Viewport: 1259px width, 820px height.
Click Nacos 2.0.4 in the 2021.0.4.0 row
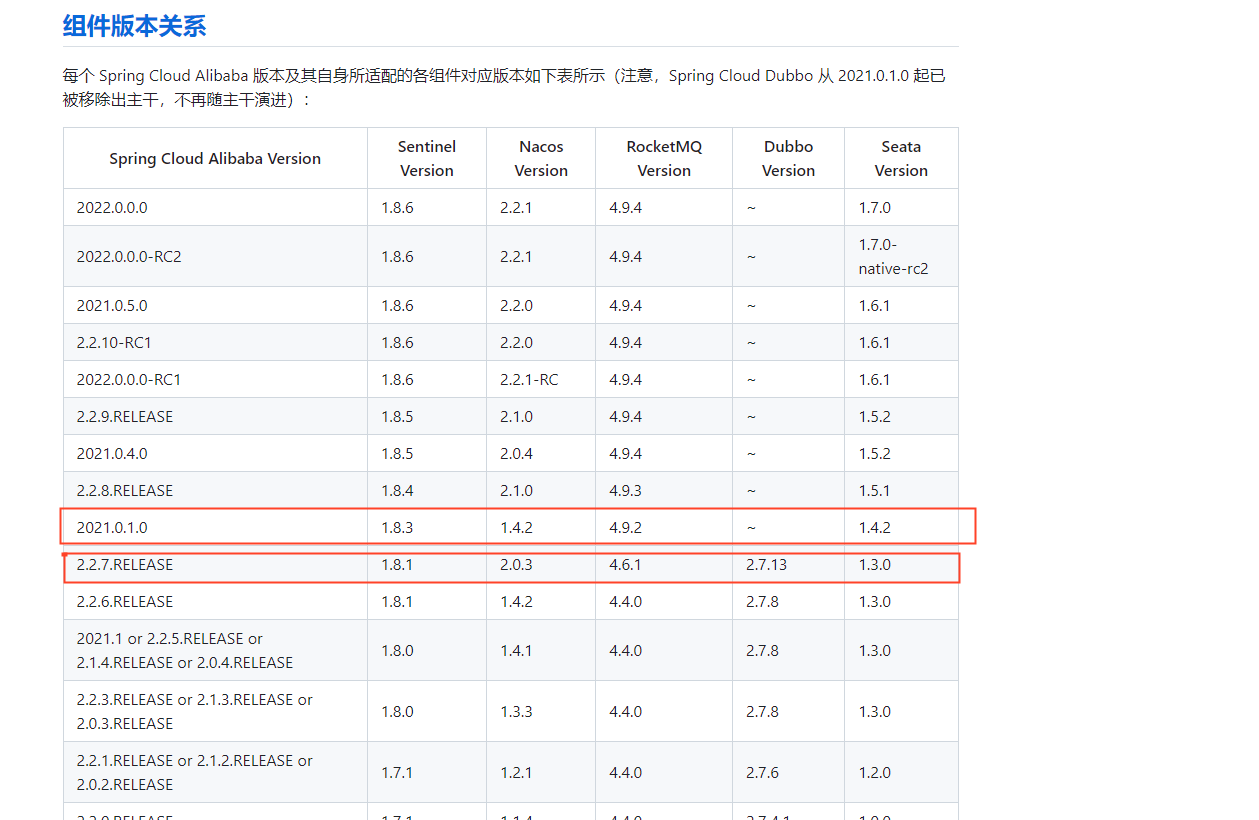coord(516,453)
